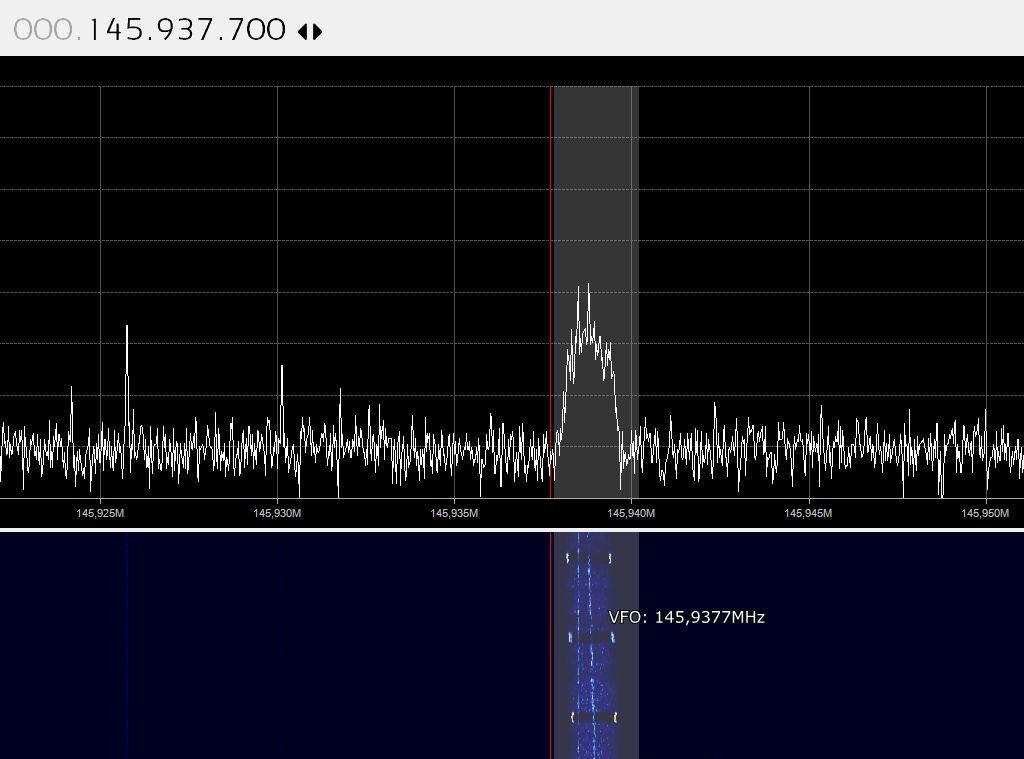The image size is (1024, 759).
Task: Click the bright signal trace in the waterfall
Action: point(590,650)
